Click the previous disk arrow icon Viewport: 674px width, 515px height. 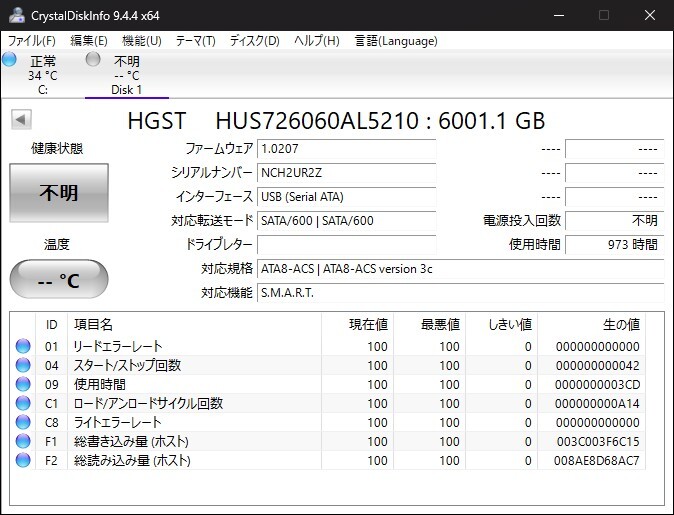point(20,120)
